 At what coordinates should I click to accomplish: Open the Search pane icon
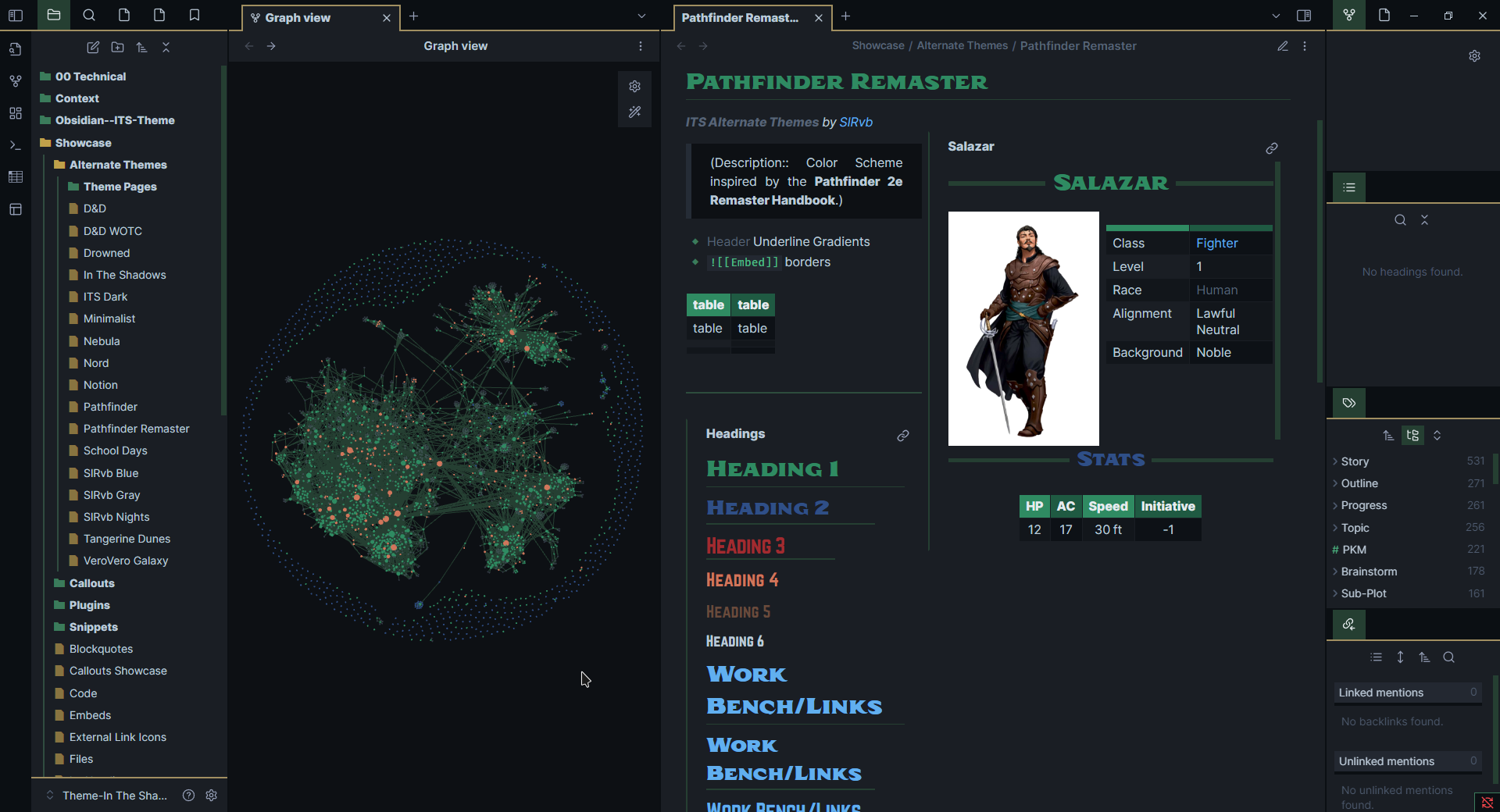pyautogui.click(x=89, y=15)
